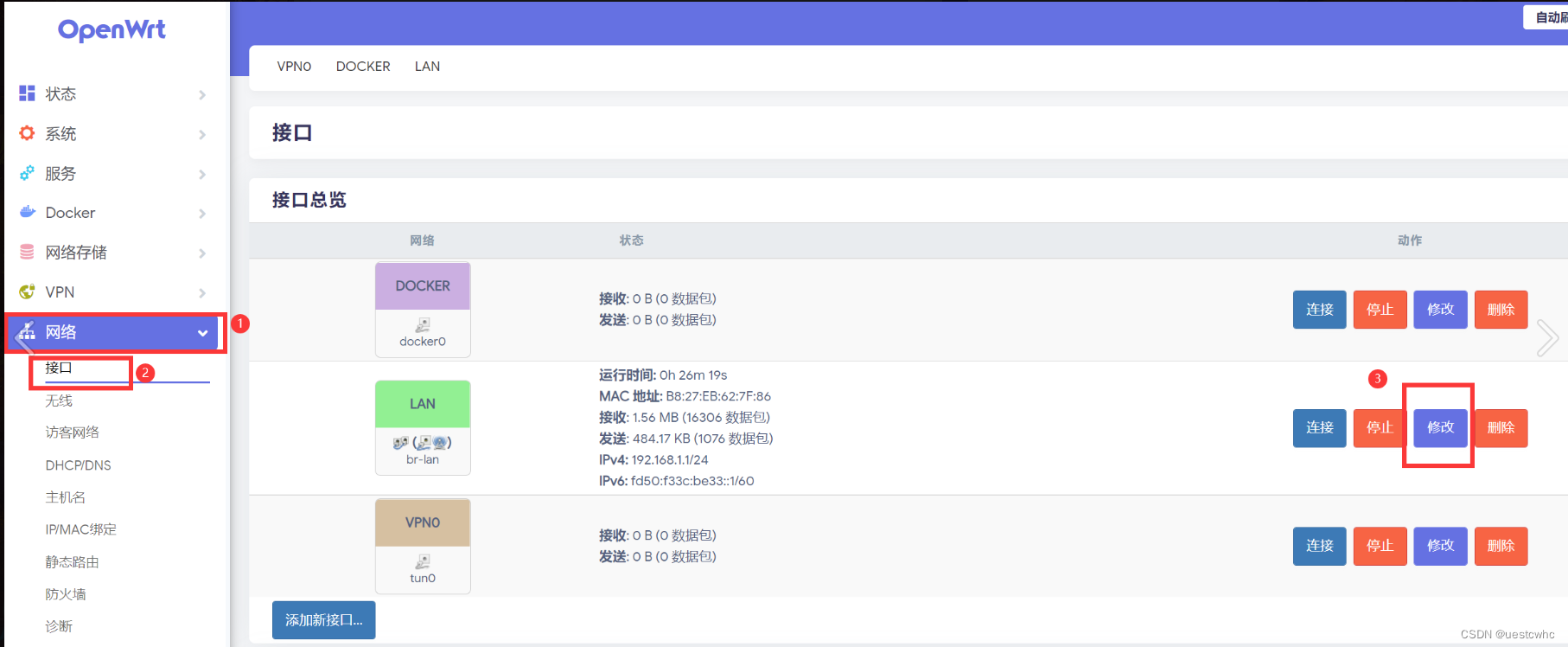Click 停止 for the DOCKER interface
This screenshot has height=647, width=1568.
click(1380, 310)
